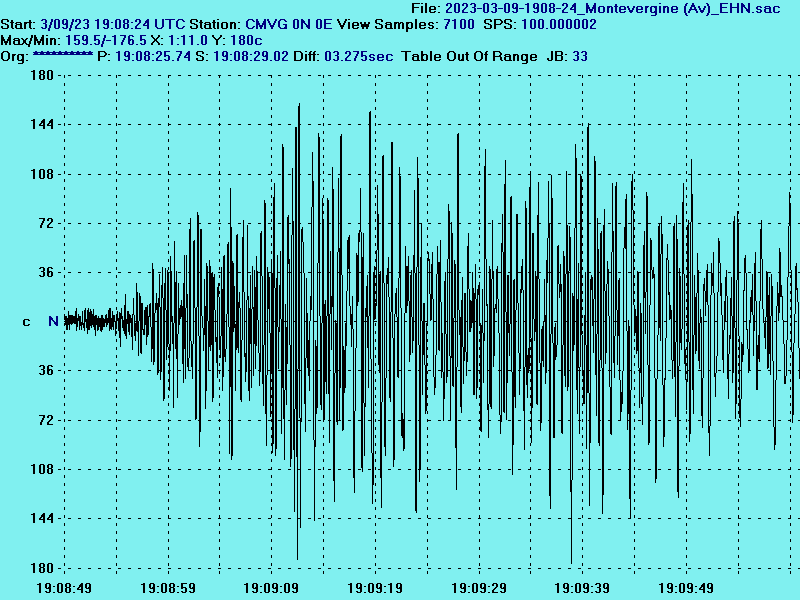Click the file name 2023-03-09-1908-24_Montevergine (Av)_EHN.sac
The width and height of the screenshot is (800, 600).
point(613,9)
